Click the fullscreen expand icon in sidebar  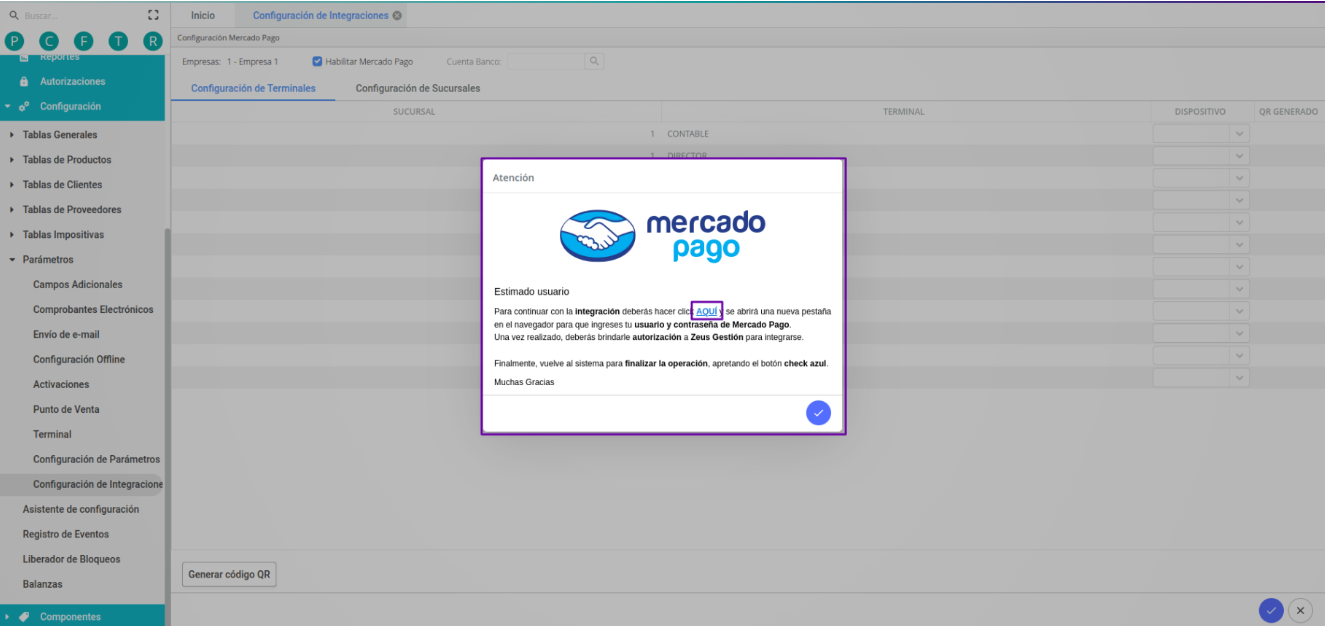coord(153,15)
